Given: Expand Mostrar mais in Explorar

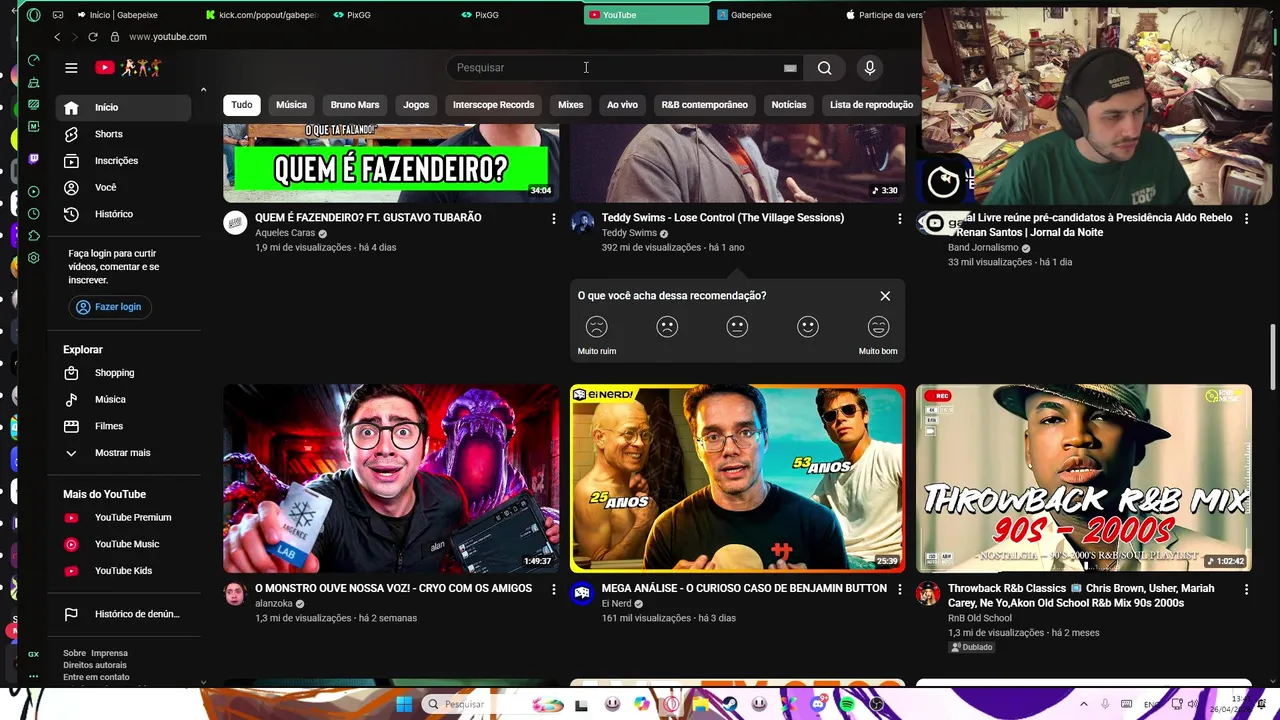Looking at the screenshot, I should pos(123,453).
